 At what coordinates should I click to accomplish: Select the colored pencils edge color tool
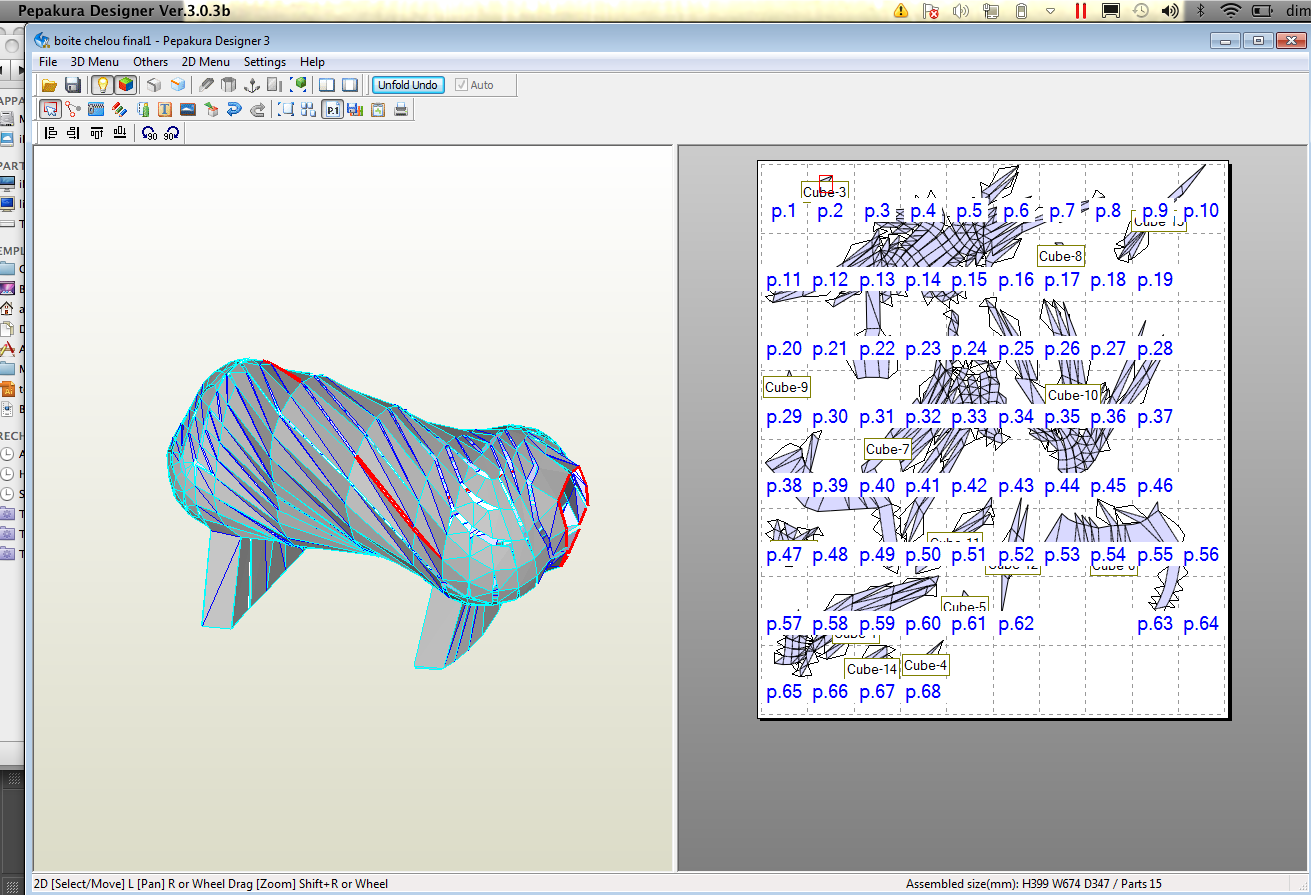pos(118,109)
